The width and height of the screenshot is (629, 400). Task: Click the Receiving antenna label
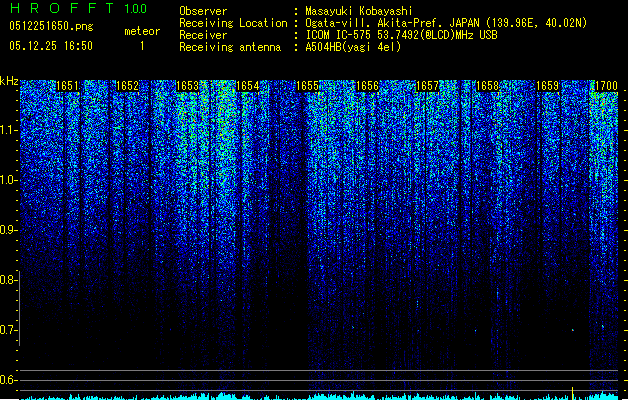point(230,47)
